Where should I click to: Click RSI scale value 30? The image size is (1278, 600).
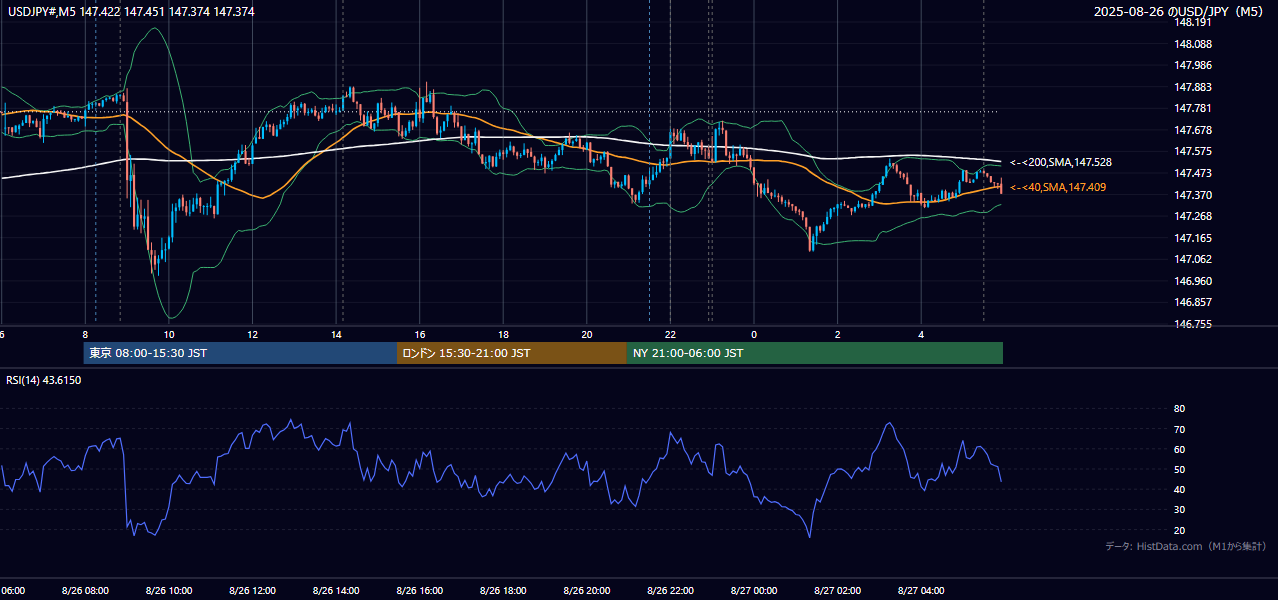1180,509
